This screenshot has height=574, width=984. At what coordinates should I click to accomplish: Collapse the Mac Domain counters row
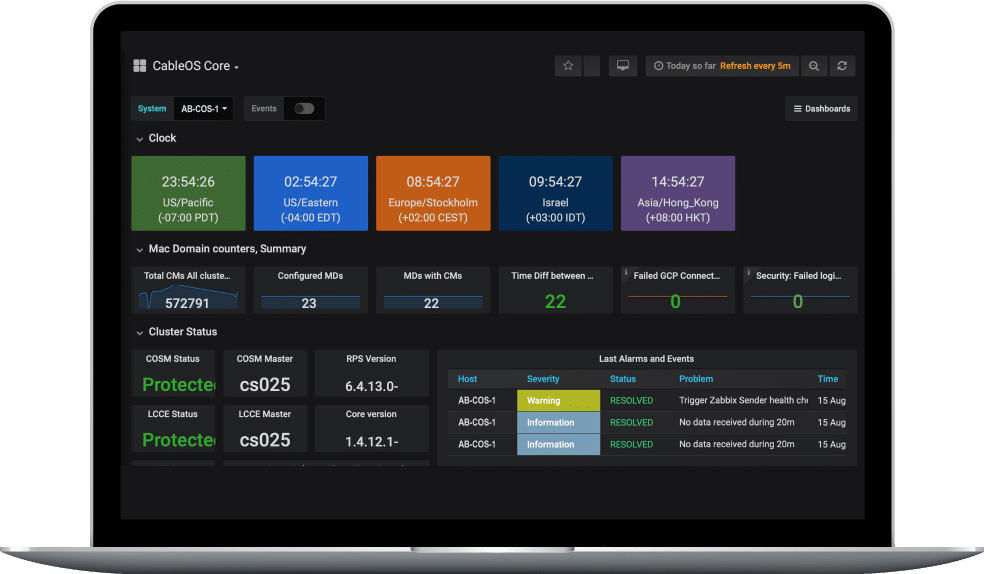pyautogui.click(x=221, y=249)
